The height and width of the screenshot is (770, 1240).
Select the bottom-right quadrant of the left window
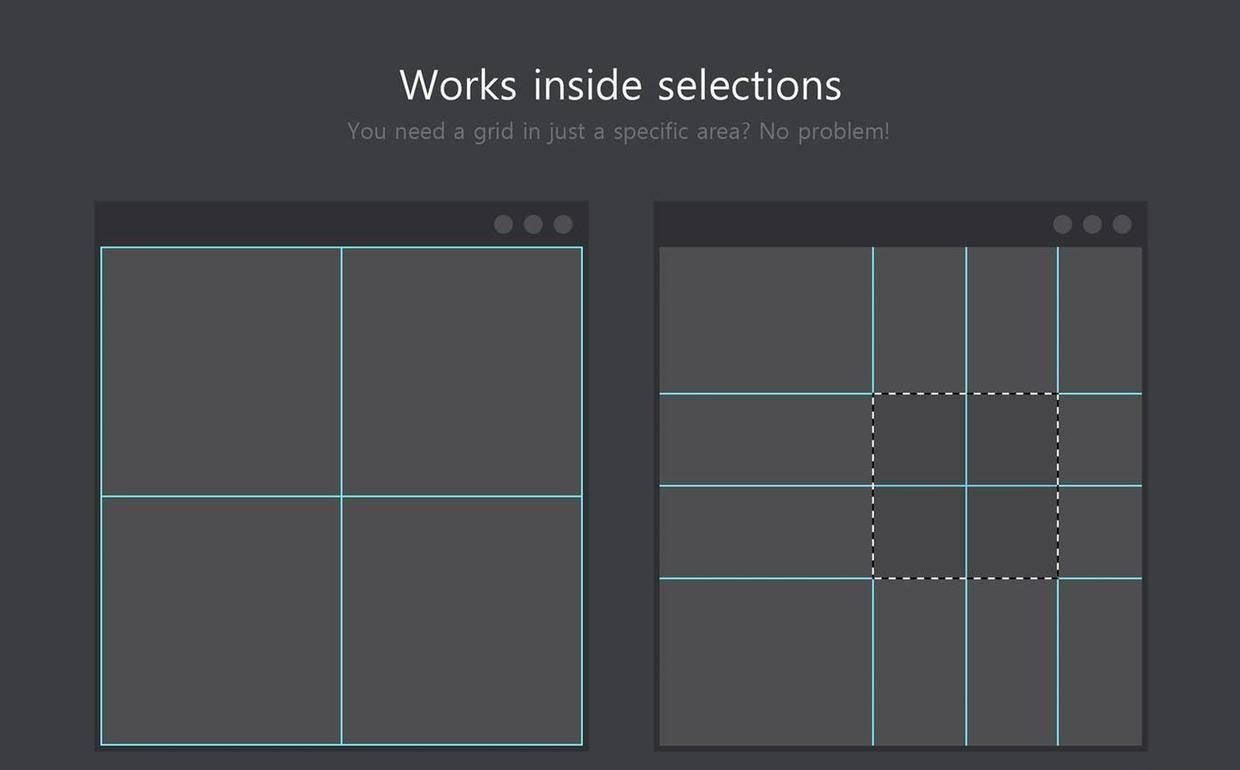[x=462, y=620]
